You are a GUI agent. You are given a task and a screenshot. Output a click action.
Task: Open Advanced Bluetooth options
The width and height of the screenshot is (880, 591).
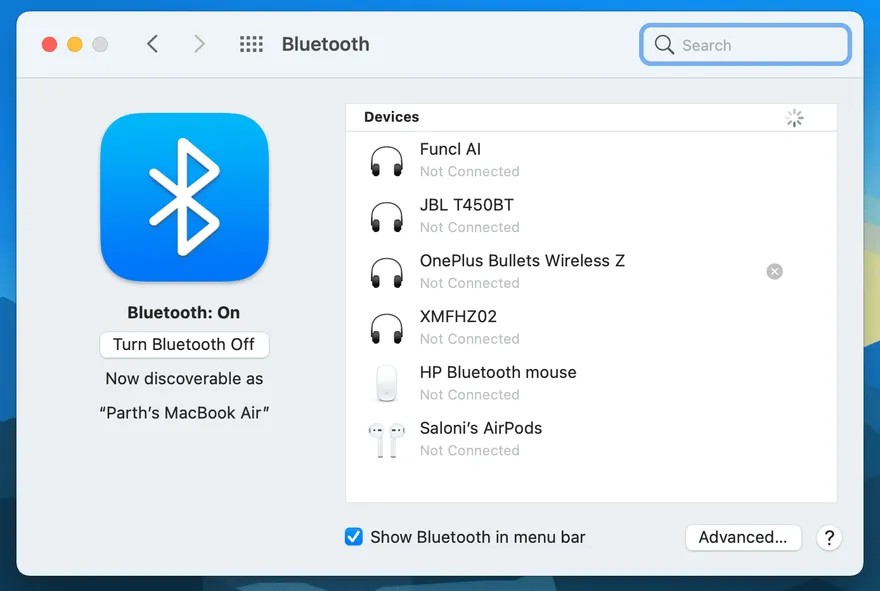(x=742, y=537)
